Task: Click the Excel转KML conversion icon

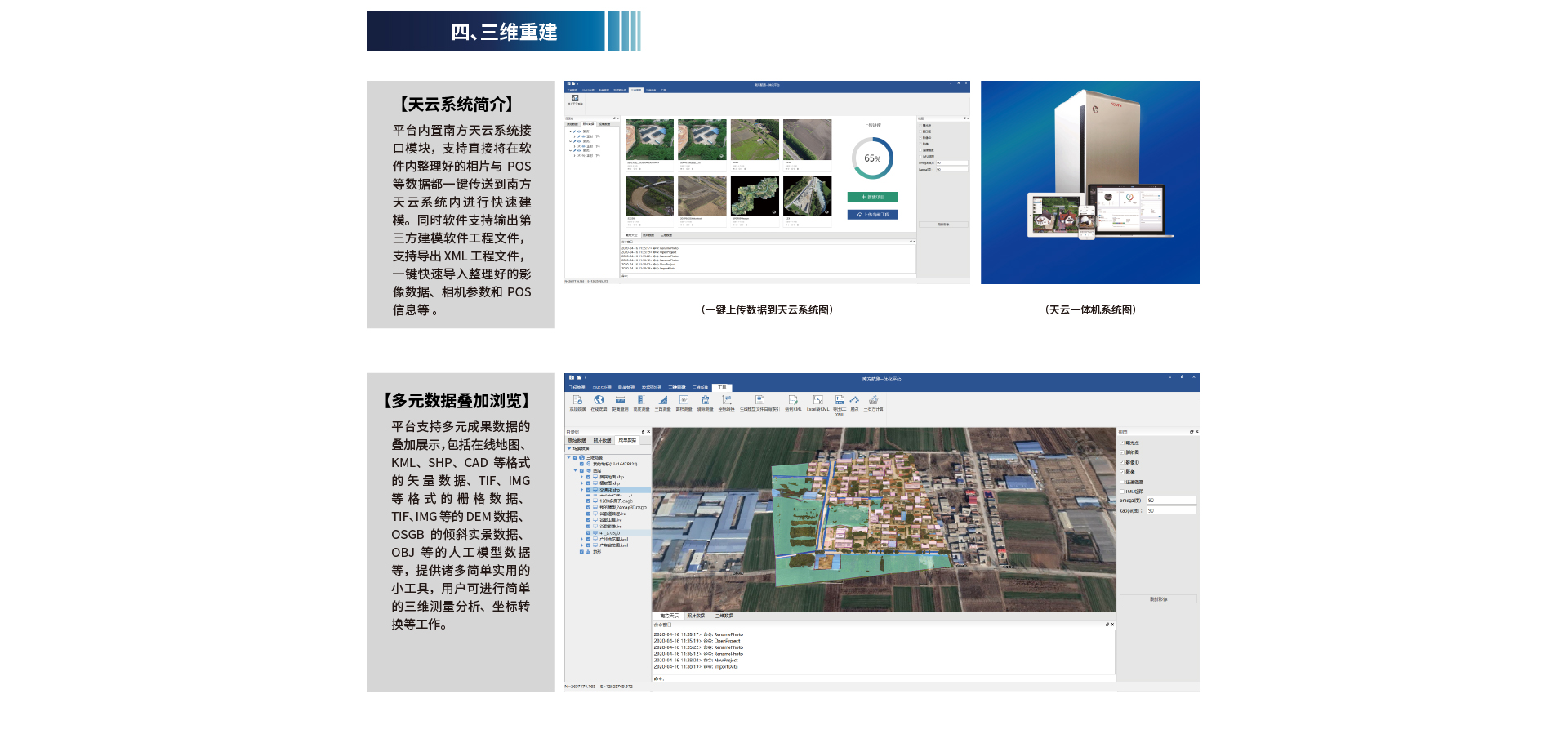Action: pyautogui.click(x=817, y=401)
